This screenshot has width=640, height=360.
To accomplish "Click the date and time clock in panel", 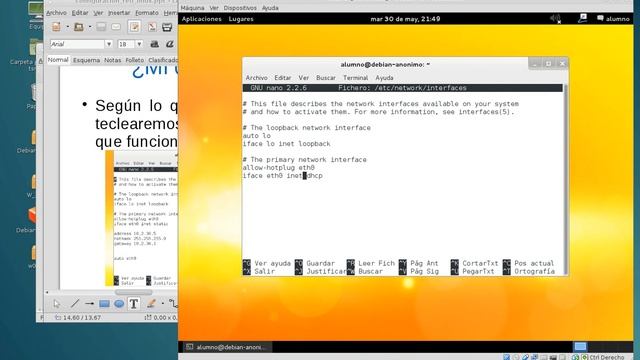I will point(405,19).
